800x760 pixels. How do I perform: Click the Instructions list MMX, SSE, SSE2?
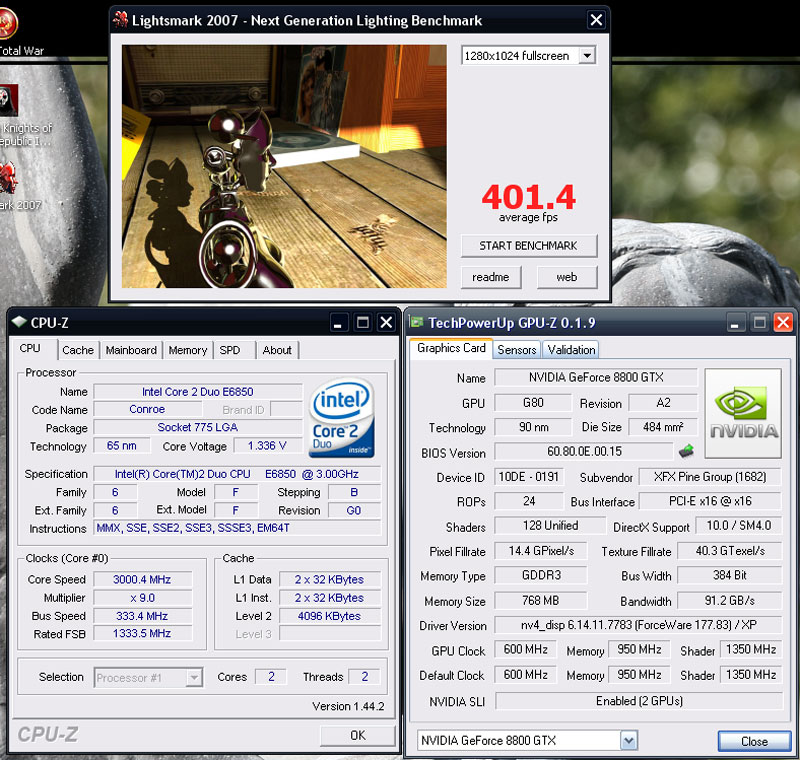coord(237,528)
